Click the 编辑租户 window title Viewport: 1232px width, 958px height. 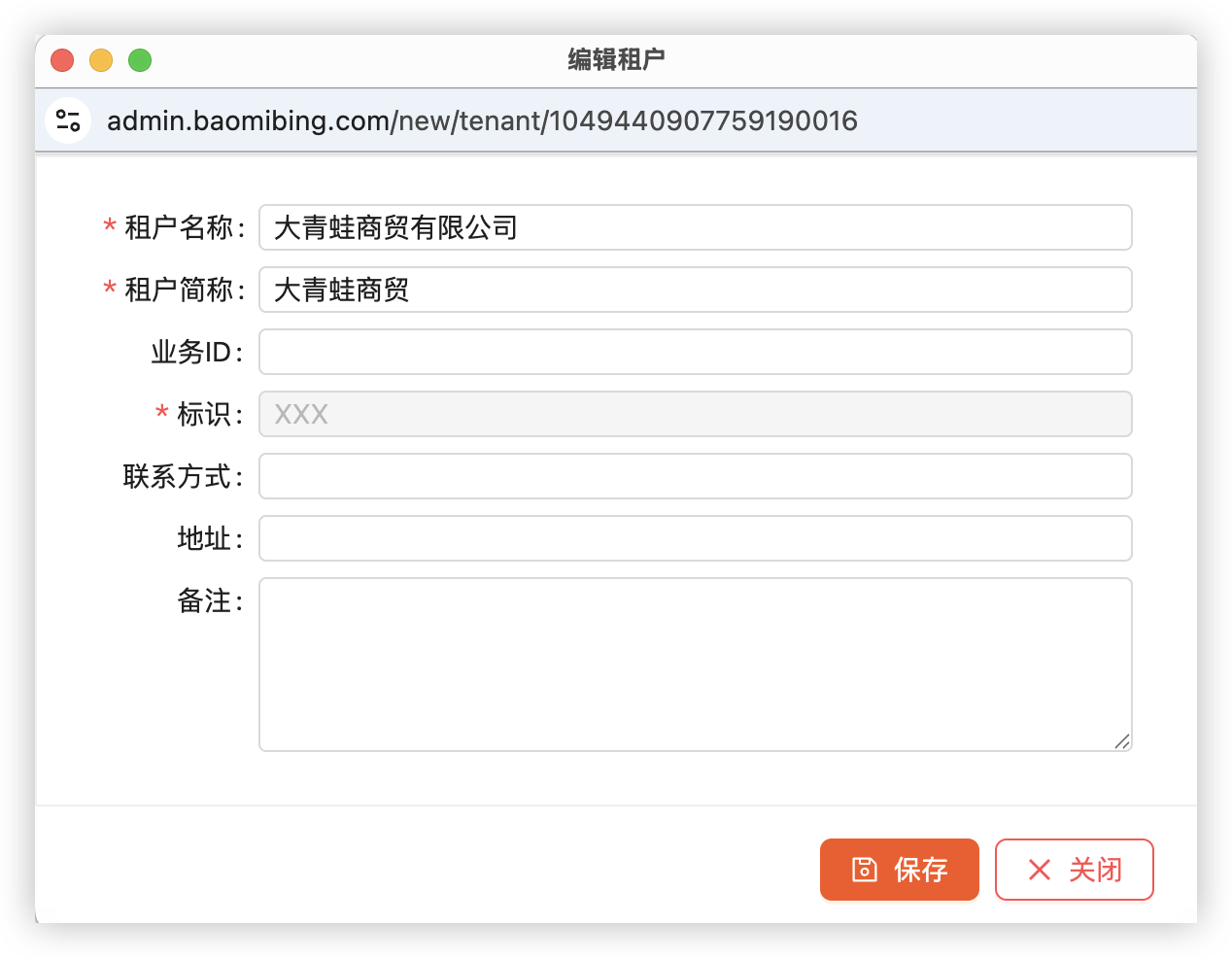(x=616, y=59)
